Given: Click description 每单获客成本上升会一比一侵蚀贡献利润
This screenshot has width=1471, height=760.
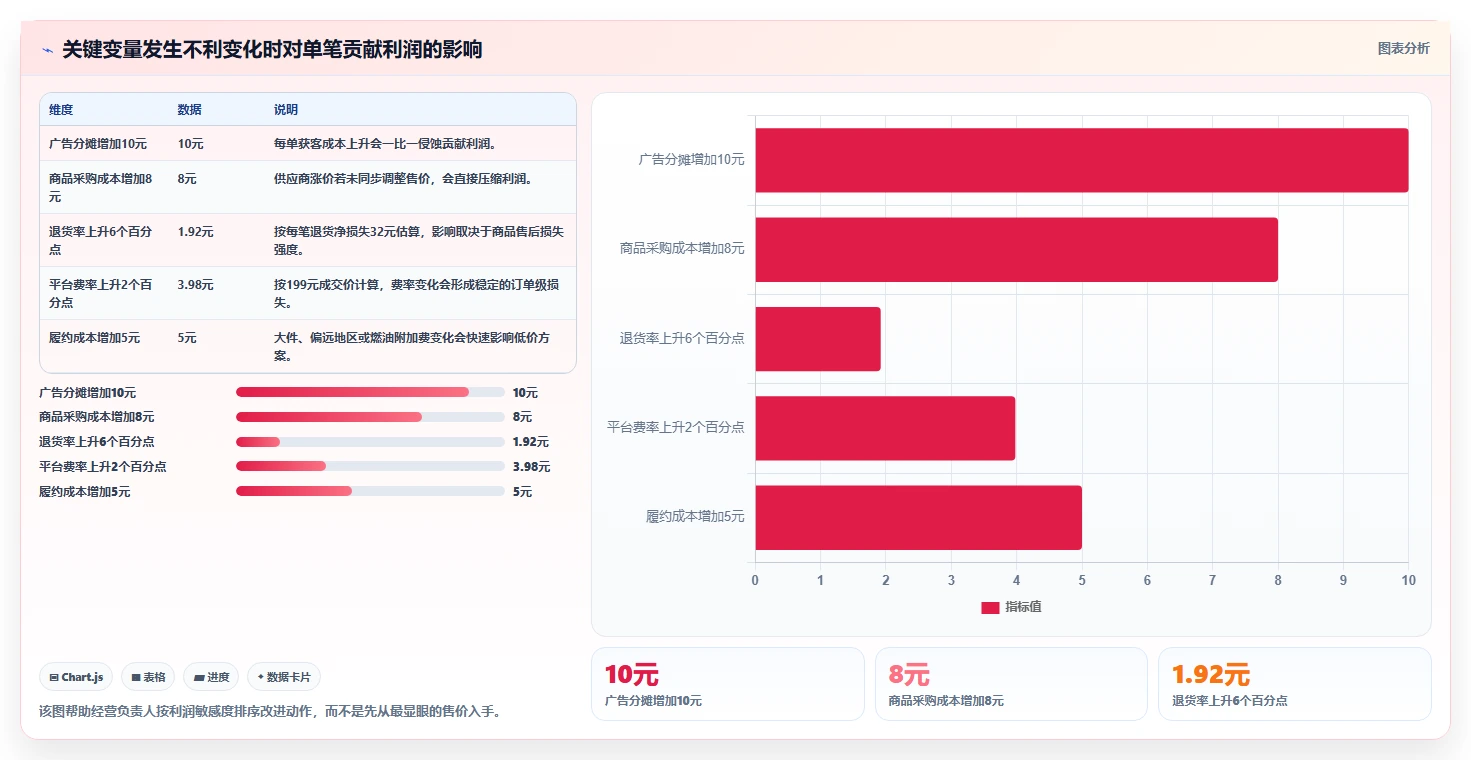Looking at the screenshot, I should tap(385, 144).
